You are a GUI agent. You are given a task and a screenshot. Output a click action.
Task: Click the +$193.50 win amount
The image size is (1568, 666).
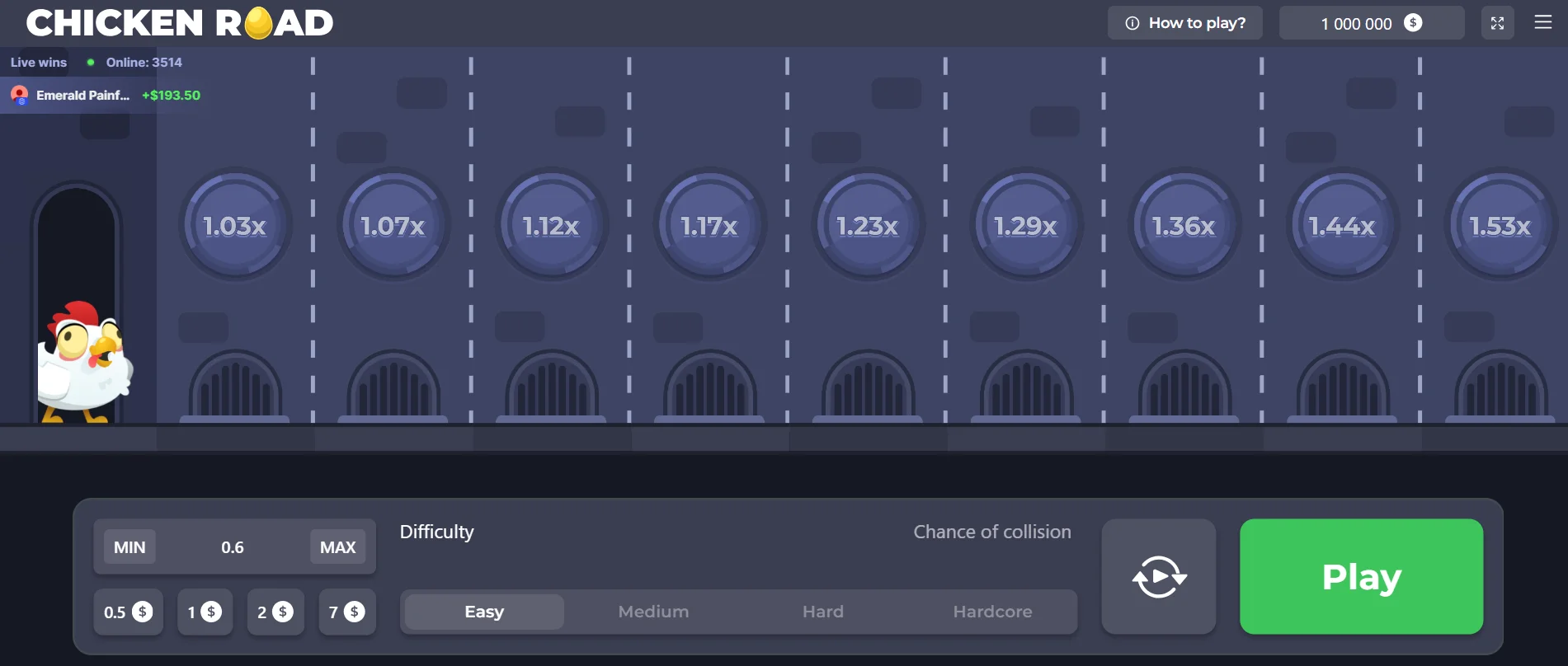click(x=171, y=96)
